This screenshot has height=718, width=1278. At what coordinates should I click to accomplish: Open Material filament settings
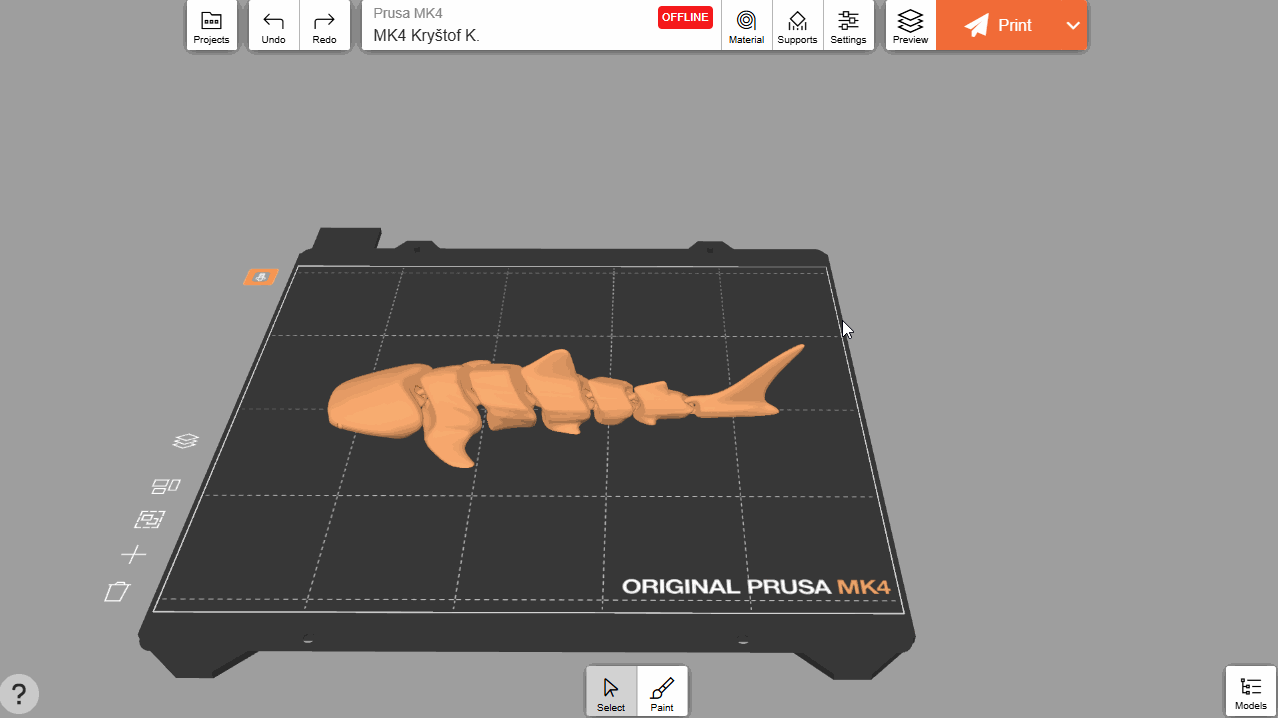[x=746, y=26]
